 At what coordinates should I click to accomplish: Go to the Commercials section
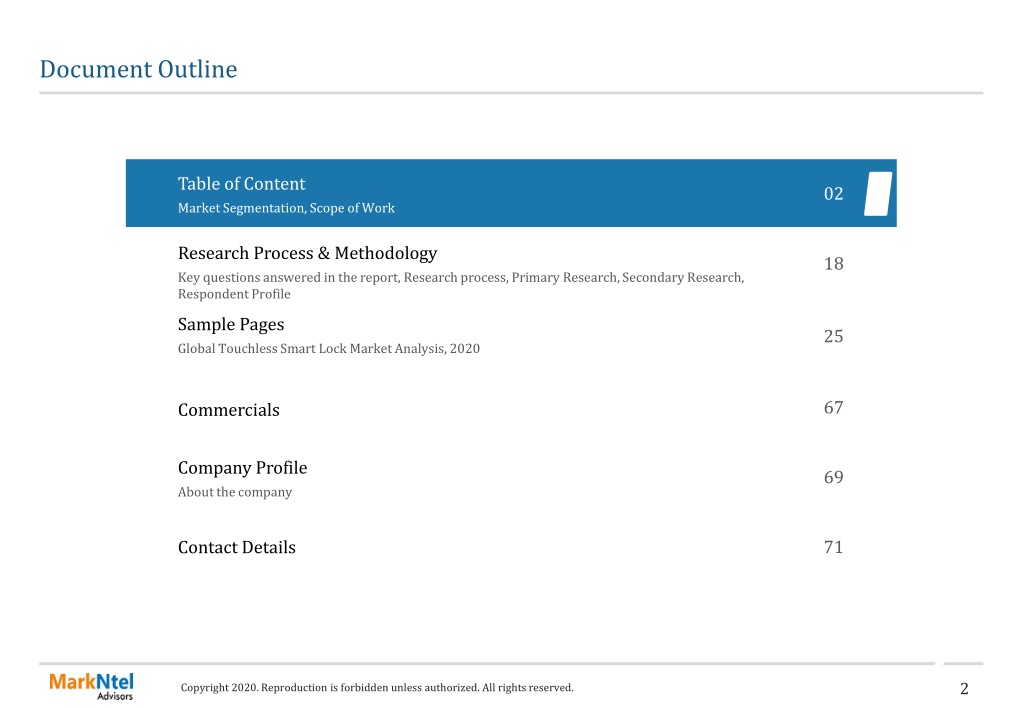click(228, 410)
